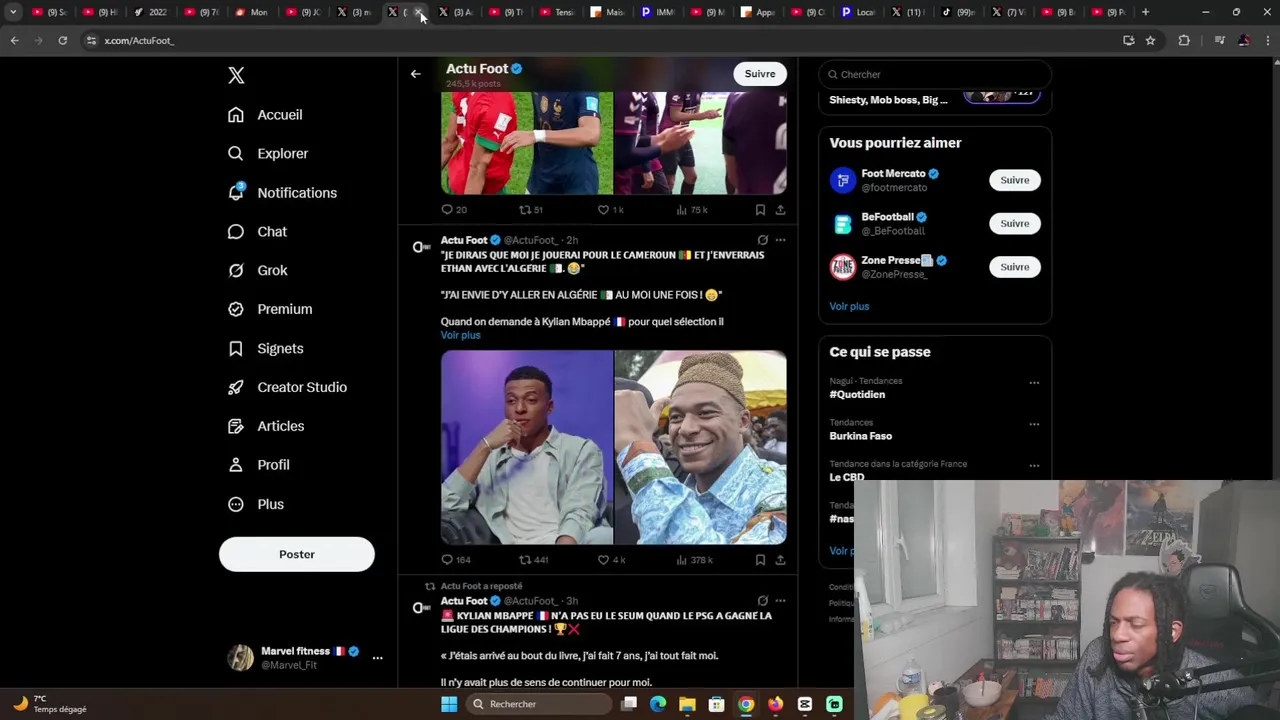Open the Notifications bell in the sidebar
The height and width of the screenshot is (720, 1280).
(281, 193)
